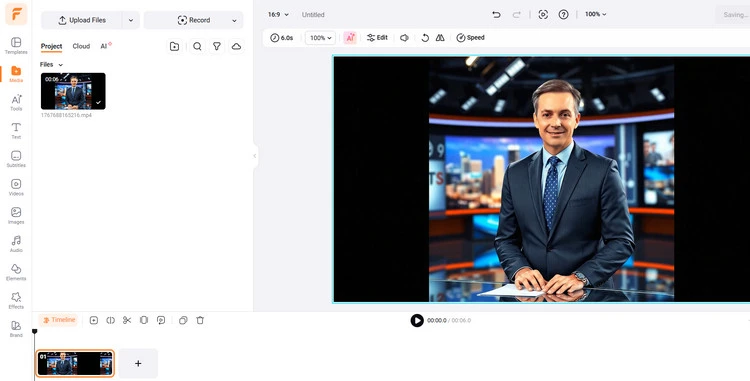Select scene 01 clip in the timeline
This screenshot has height=381, width=750.
75,363
